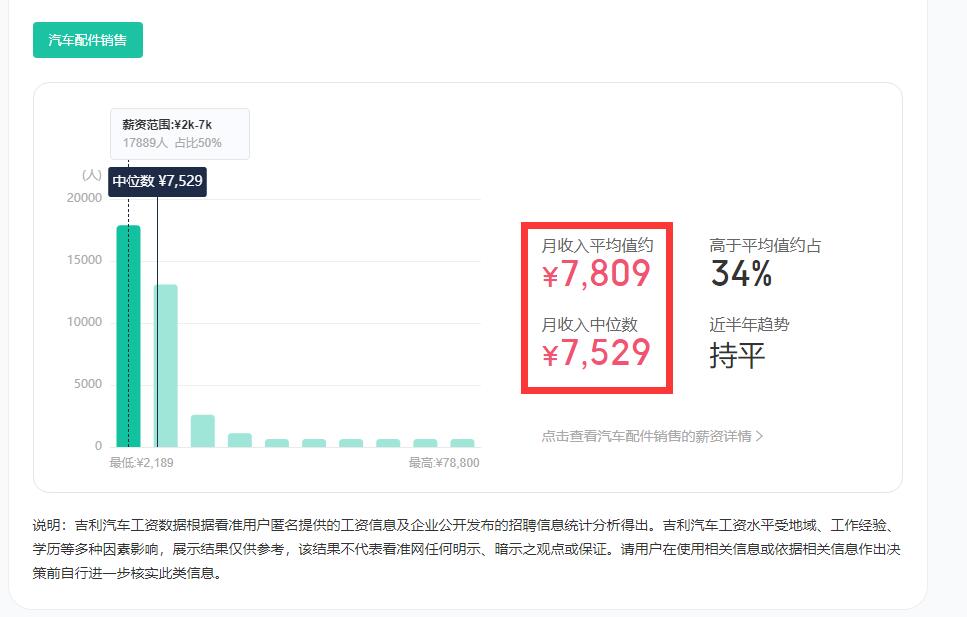Click the chevron after 薪资详情
This screenshot has height=617, width=967.
759,436
